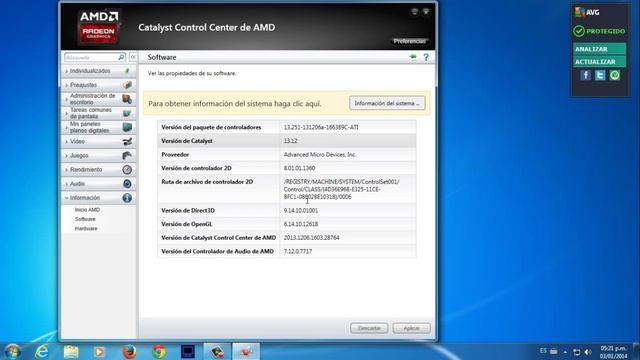Screen dimensions: 640x360
Task: Click the search magnifier icon in sidebar
Action: 121,57
